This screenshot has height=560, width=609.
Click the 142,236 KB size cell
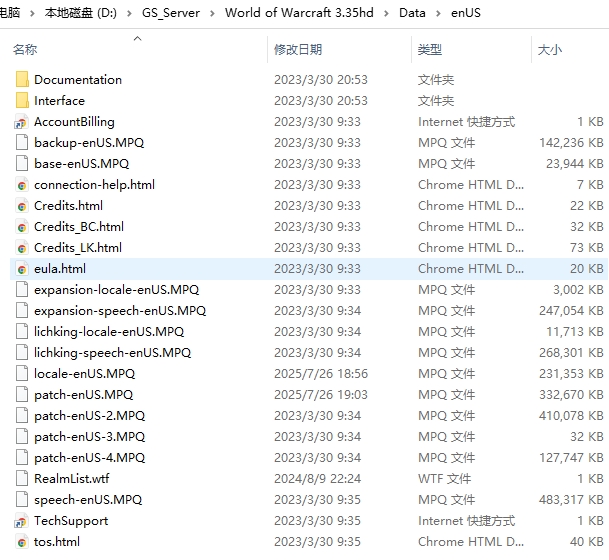click(x=571, y=143)
